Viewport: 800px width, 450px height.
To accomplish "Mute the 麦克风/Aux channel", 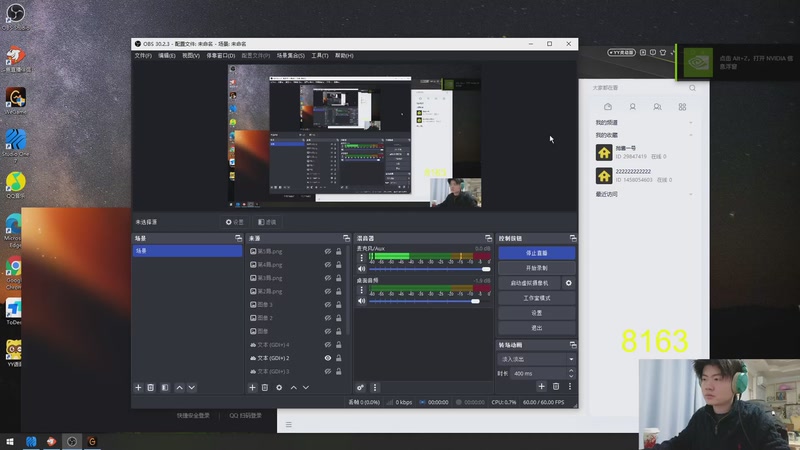I will click(362, 269).
